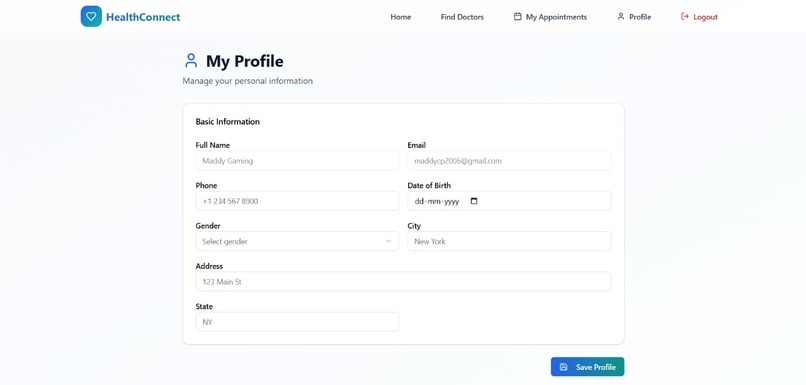Screen dimensions: 806x385
Task: Click the HealthConnect heart logo icon
Action: tap(91, 16)
